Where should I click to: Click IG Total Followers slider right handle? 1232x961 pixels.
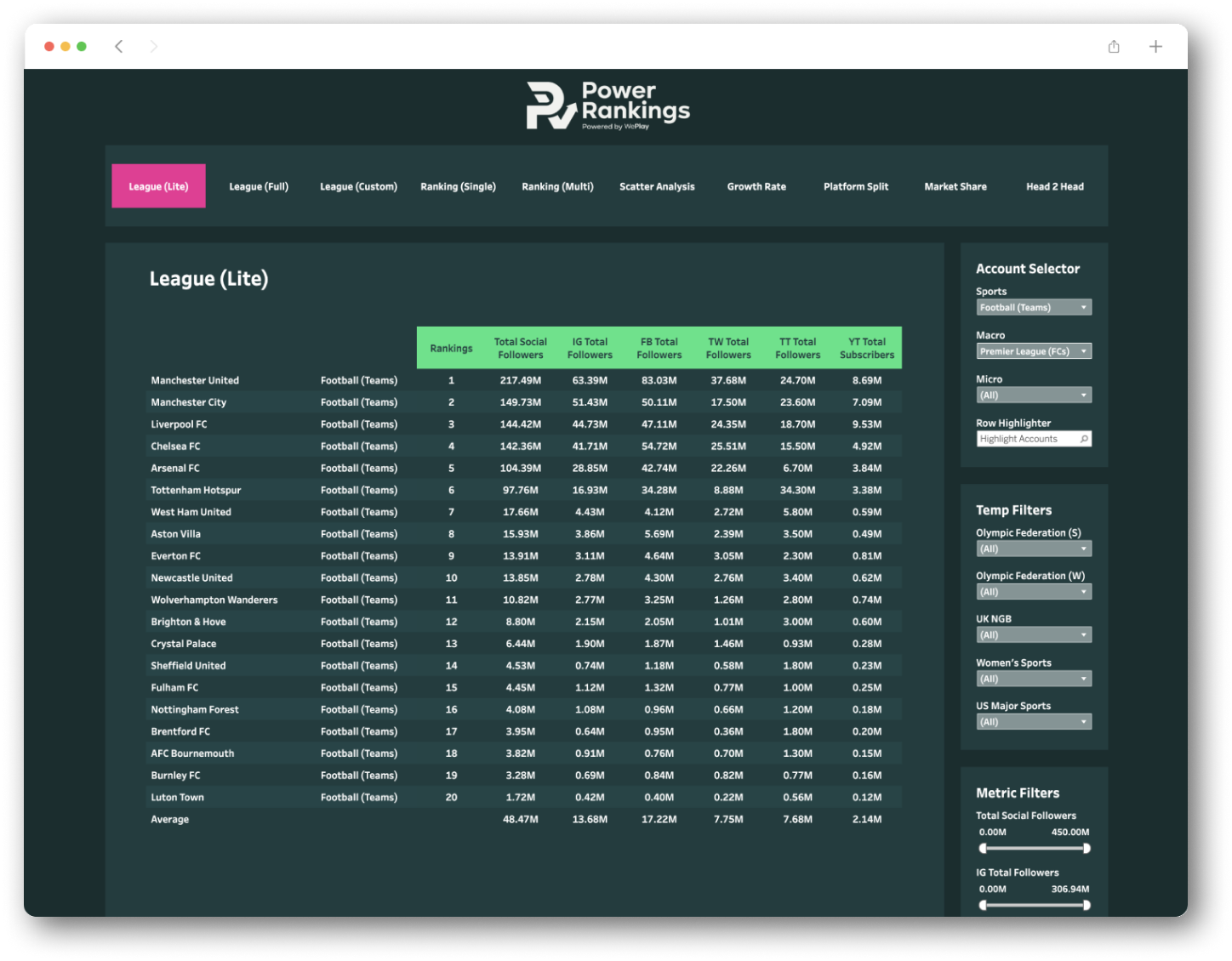coord(1087,905)
